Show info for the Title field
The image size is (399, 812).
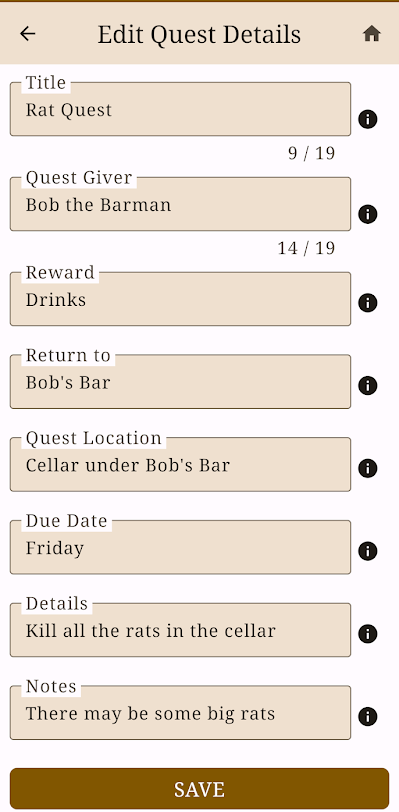367,119
